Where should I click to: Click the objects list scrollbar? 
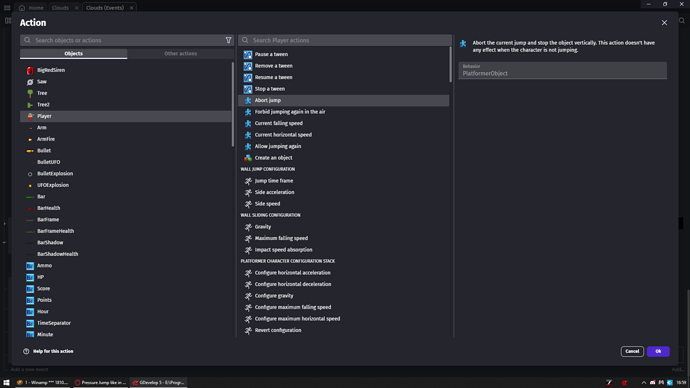tap(233, 104)
